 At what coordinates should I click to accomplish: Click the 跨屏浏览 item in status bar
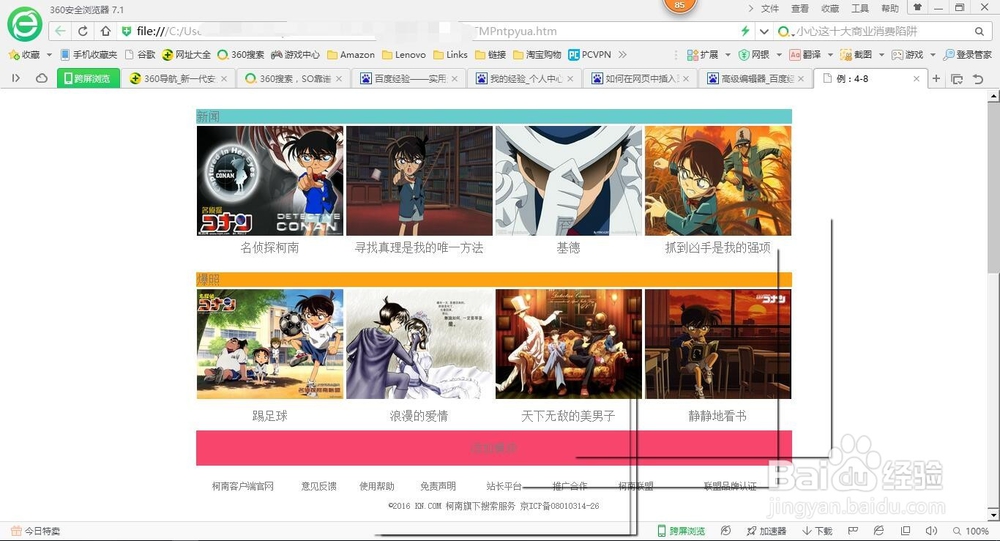[x=681, y=531]
